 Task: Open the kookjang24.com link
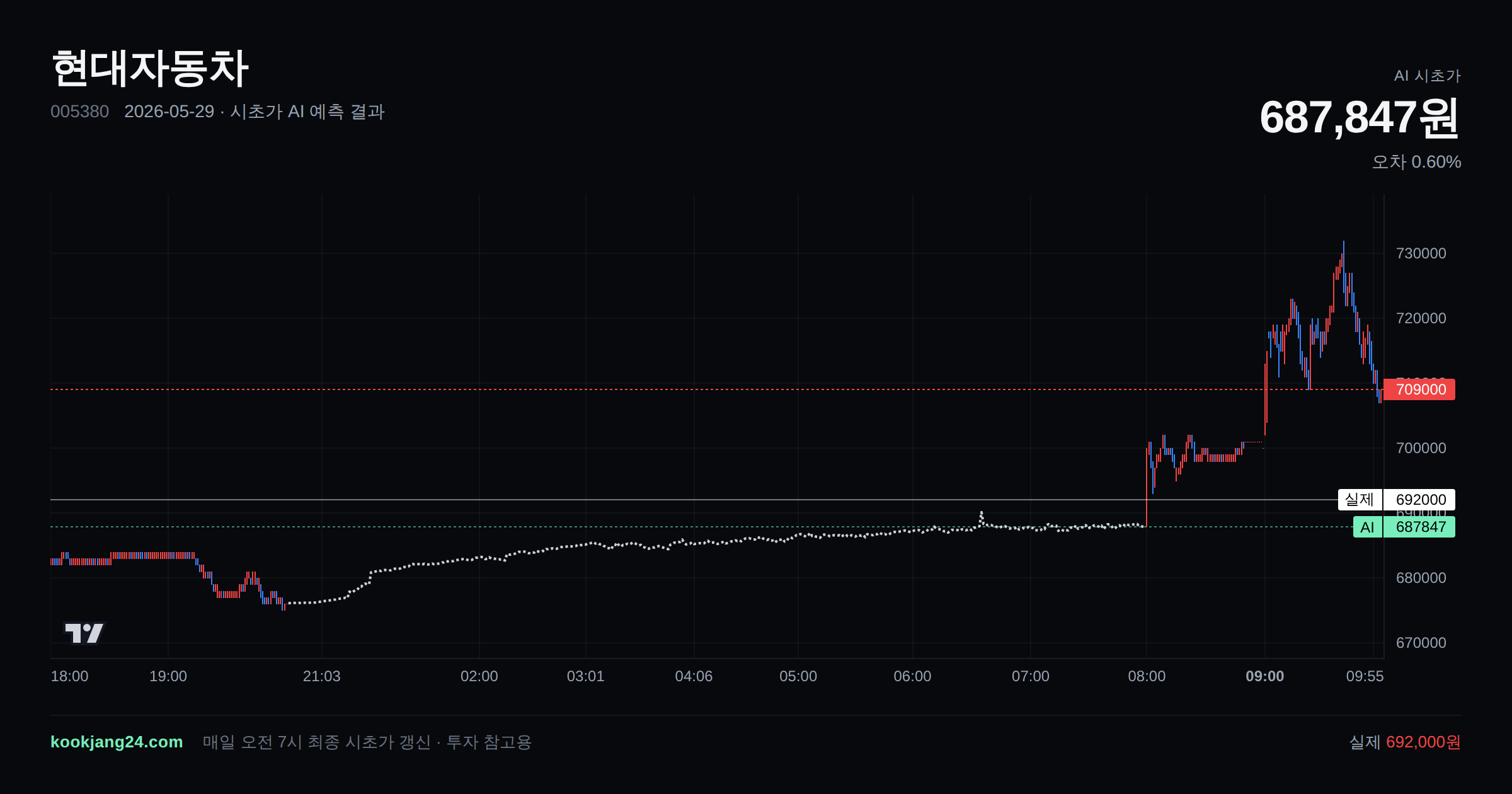coord(117,742)
